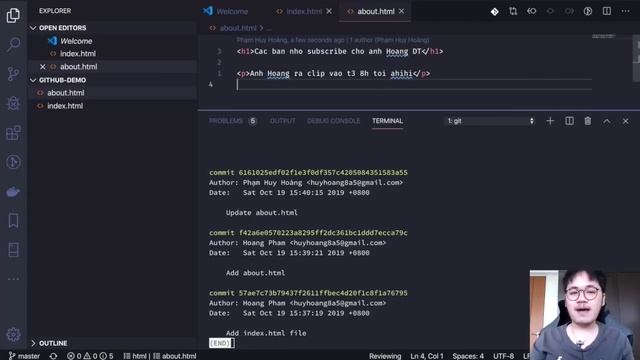Click the compare changes icon in editor toolbar
The width and height of the screenshot is (640, 360).
(x=513, y=11)
